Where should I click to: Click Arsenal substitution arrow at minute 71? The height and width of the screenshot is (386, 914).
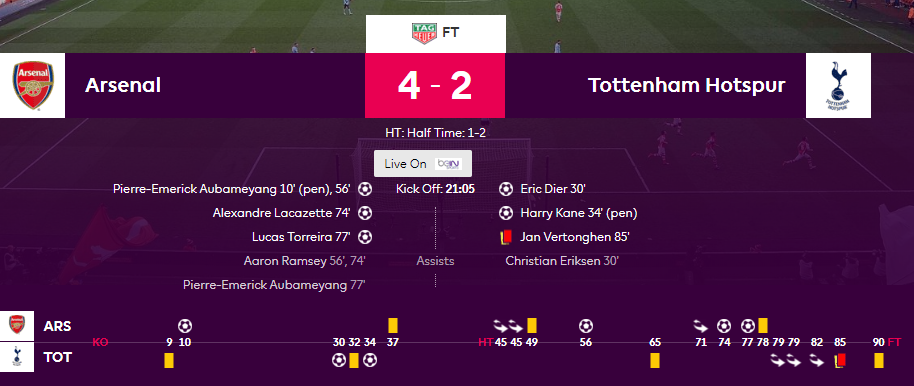point(701,325)
